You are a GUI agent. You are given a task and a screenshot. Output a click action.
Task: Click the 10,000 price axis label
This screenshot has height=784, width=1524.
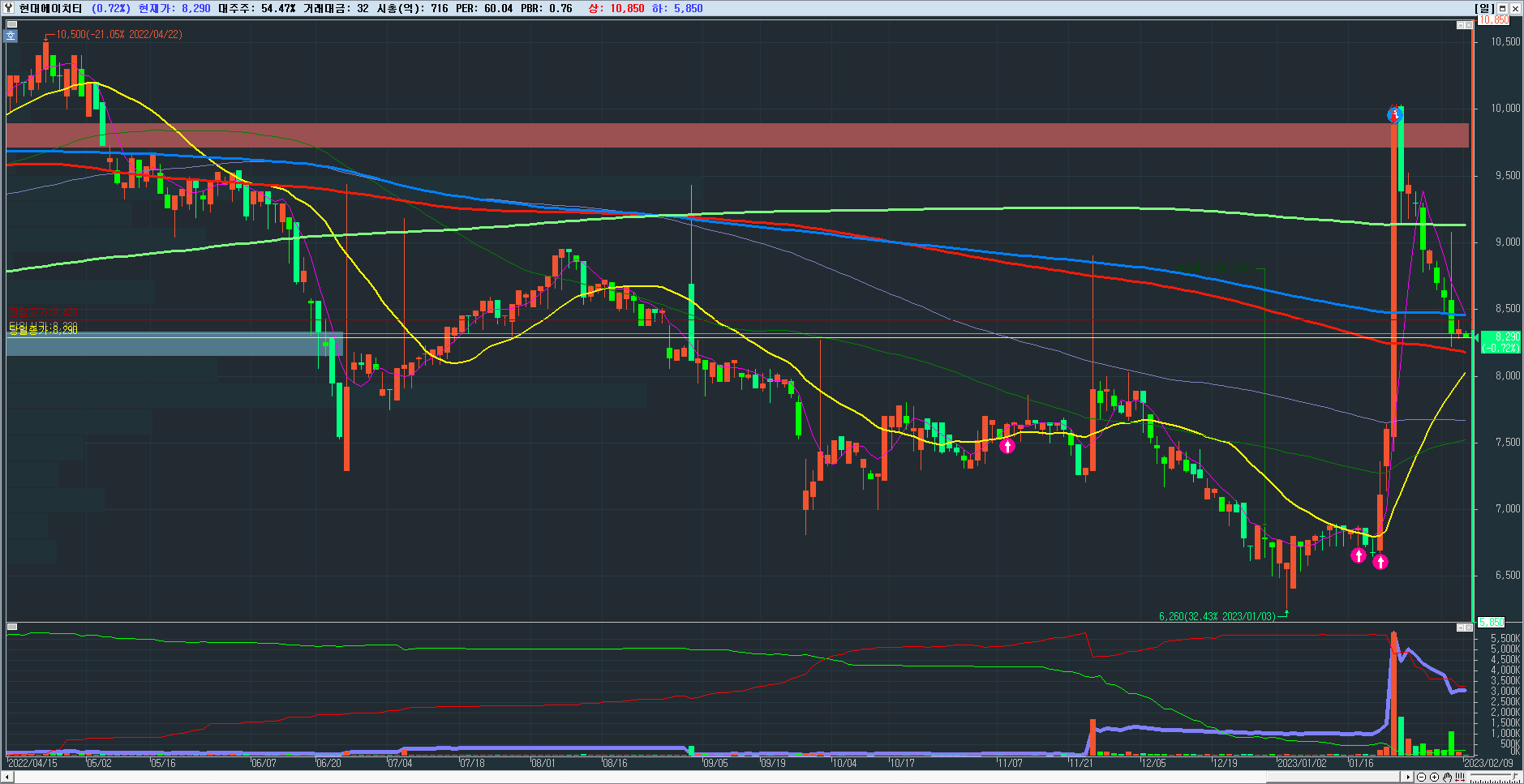coord(1506,108)
